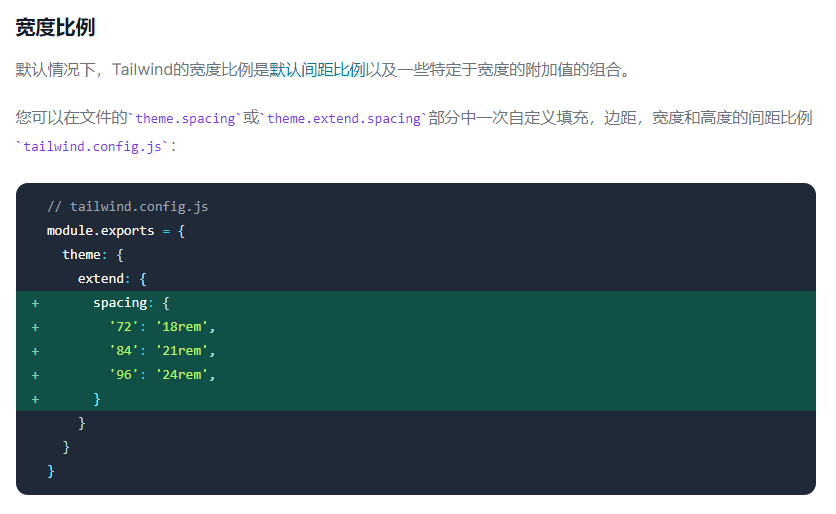The height and width of the screenshot is (514, 836).
Task: Click the '24rem' value in code
Action: 181,374
